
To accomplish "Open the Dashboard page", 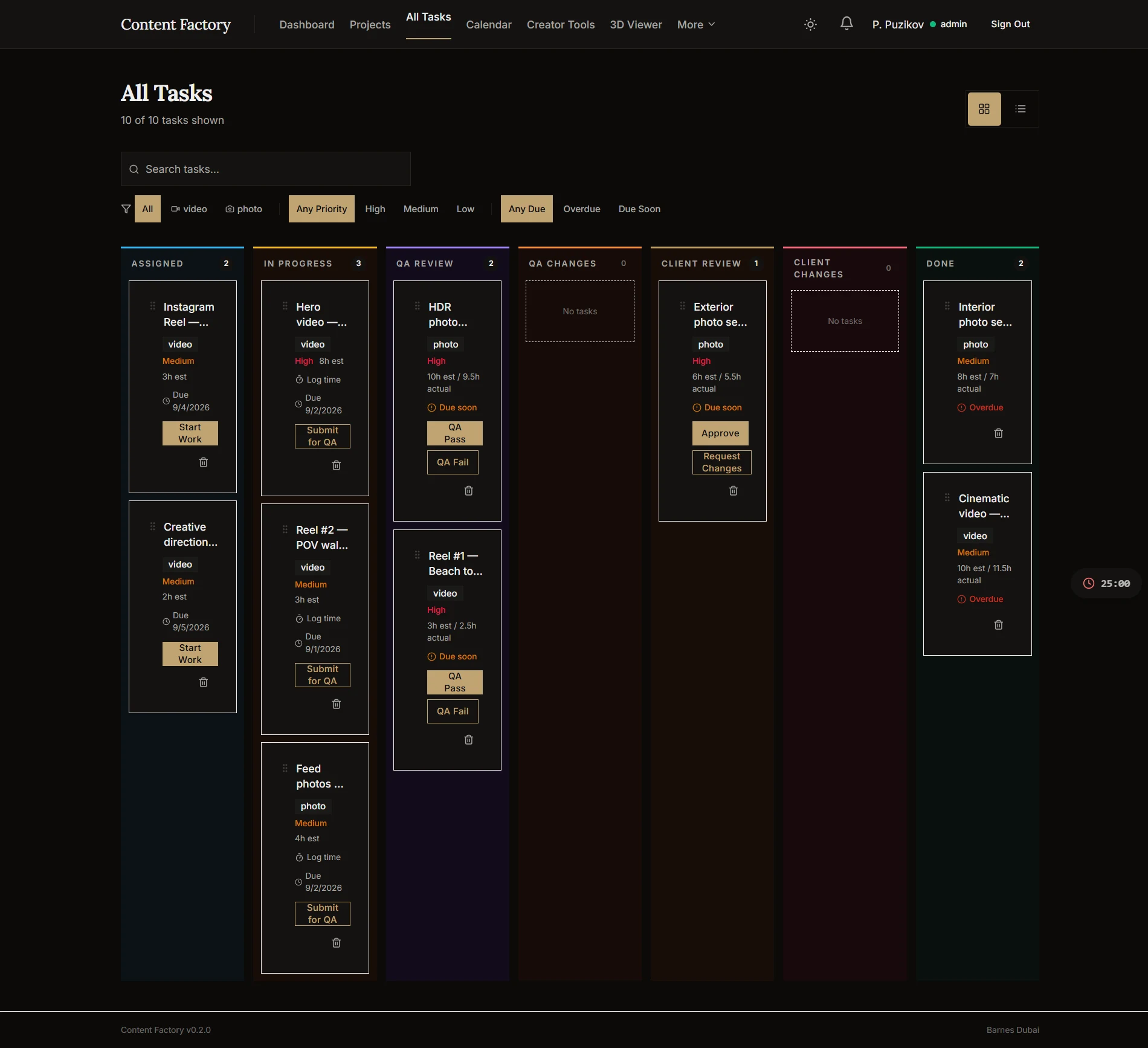I will coord(307,25).
